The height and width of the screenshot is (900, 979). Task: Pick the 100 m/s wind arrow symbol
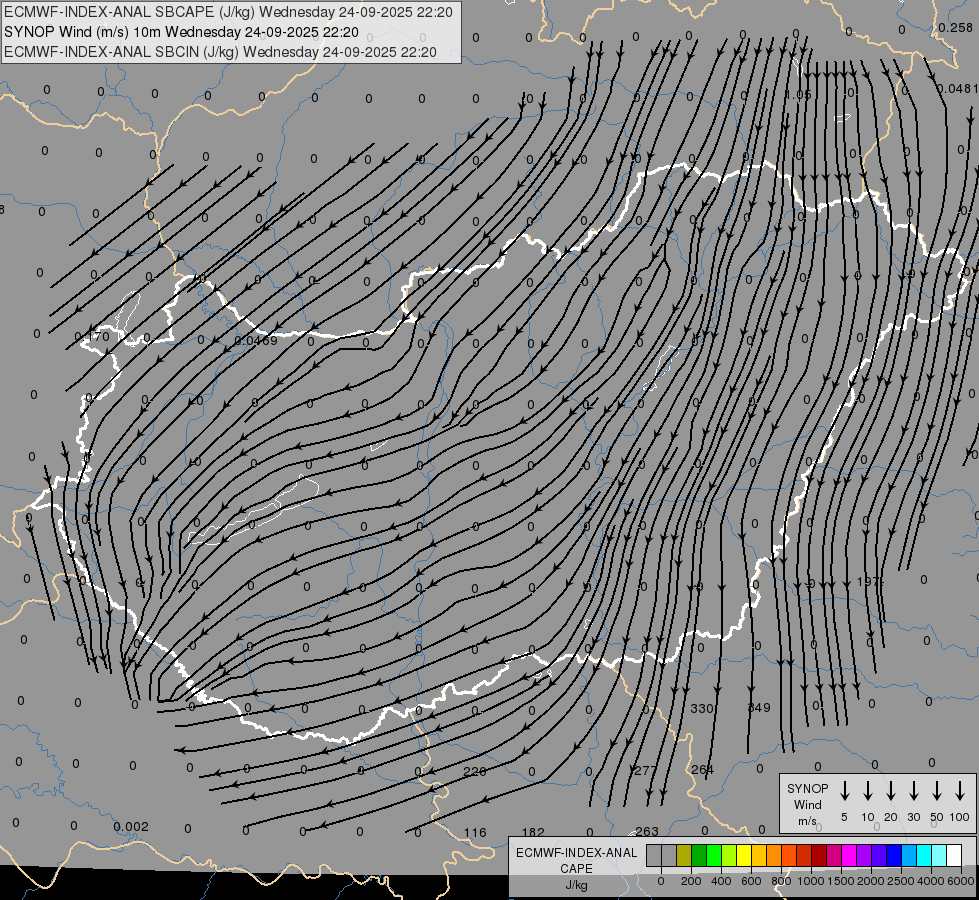pos(960,791)
